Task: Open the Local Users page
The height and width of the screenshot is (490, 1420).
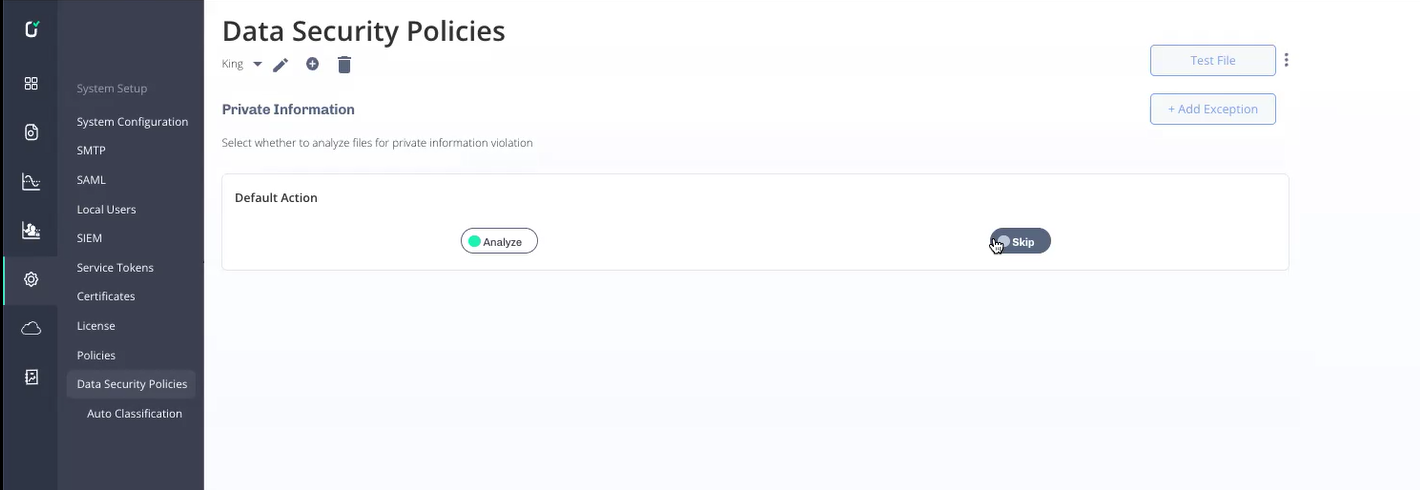Action: tap(106, 210)
